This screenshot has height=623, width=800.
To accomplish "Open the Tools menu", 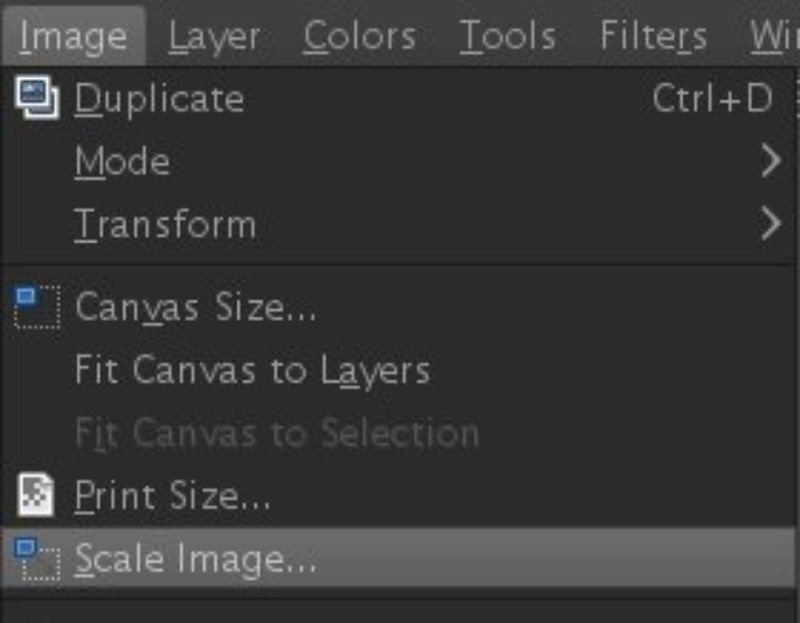I will 505,33.
